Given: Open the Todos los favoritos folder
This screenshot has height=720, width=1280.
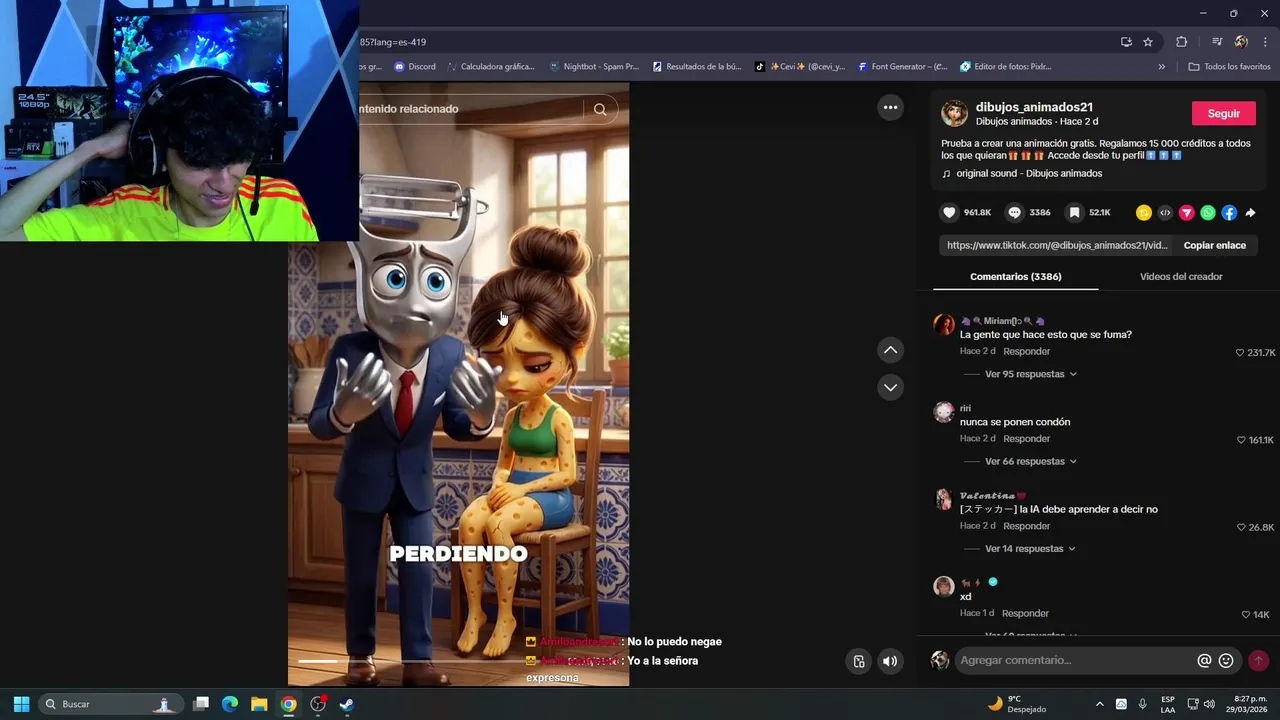Looking at the screenshot, I should click(1229, 67).
